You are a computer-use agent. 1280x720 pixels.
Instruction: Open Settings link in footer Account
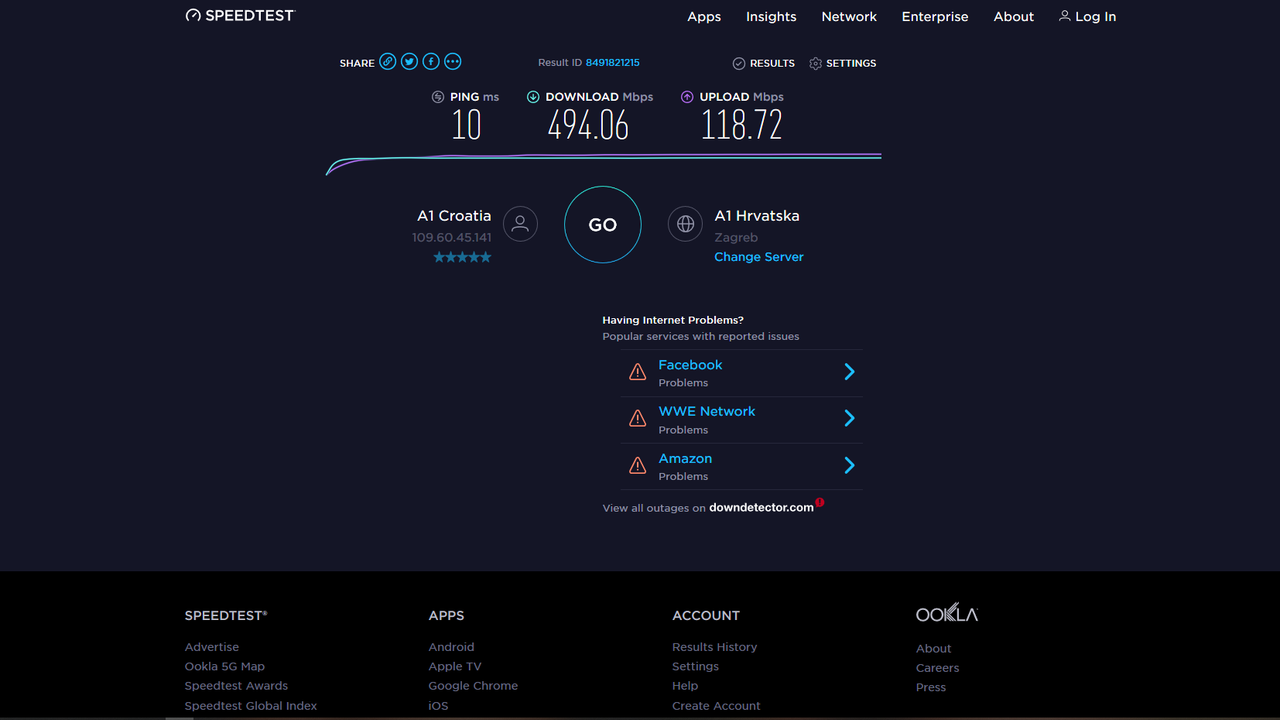click(x=696, y=666)
